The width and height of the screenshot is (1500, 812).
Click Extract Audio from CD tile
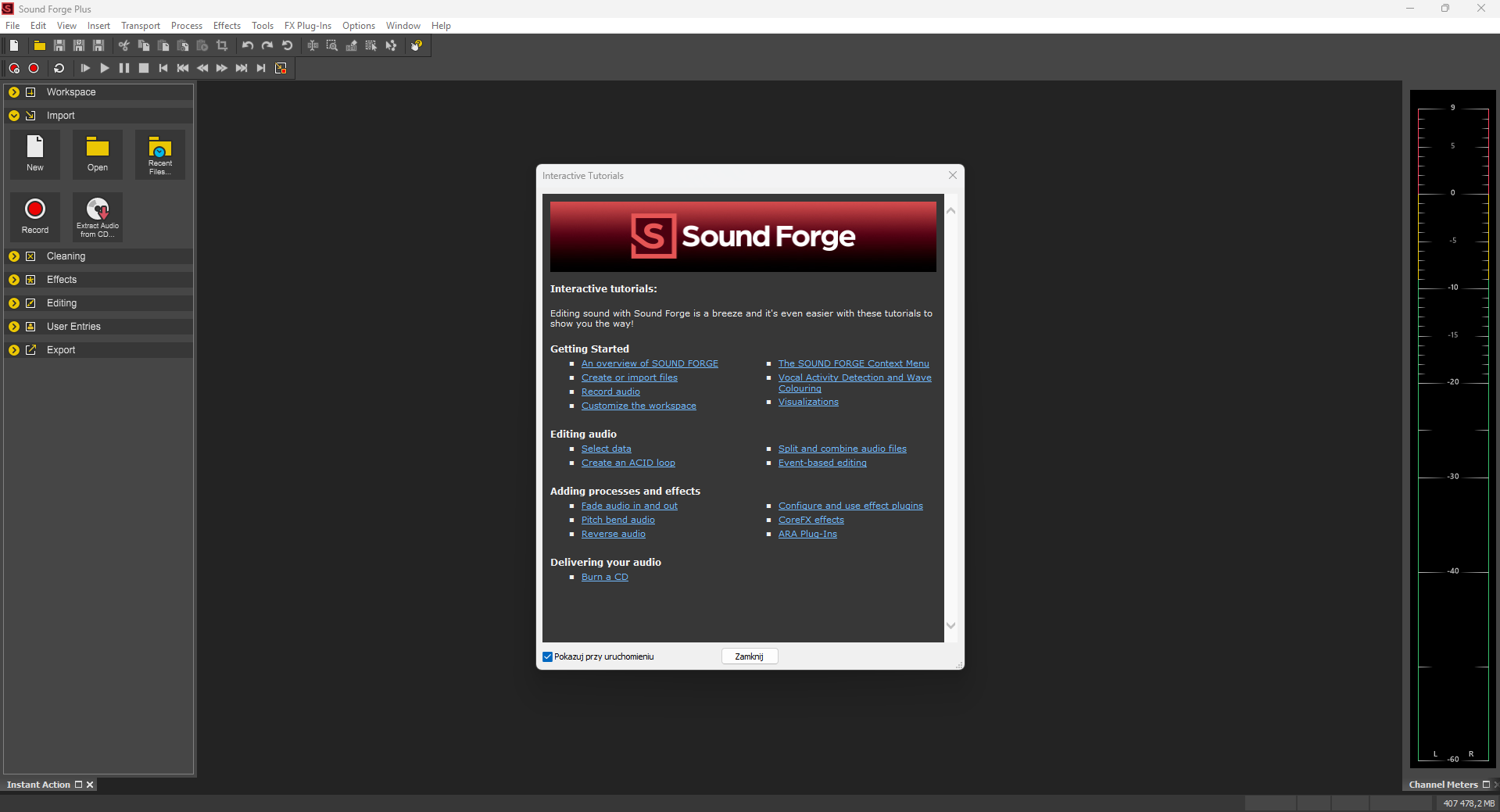(98, 217)
